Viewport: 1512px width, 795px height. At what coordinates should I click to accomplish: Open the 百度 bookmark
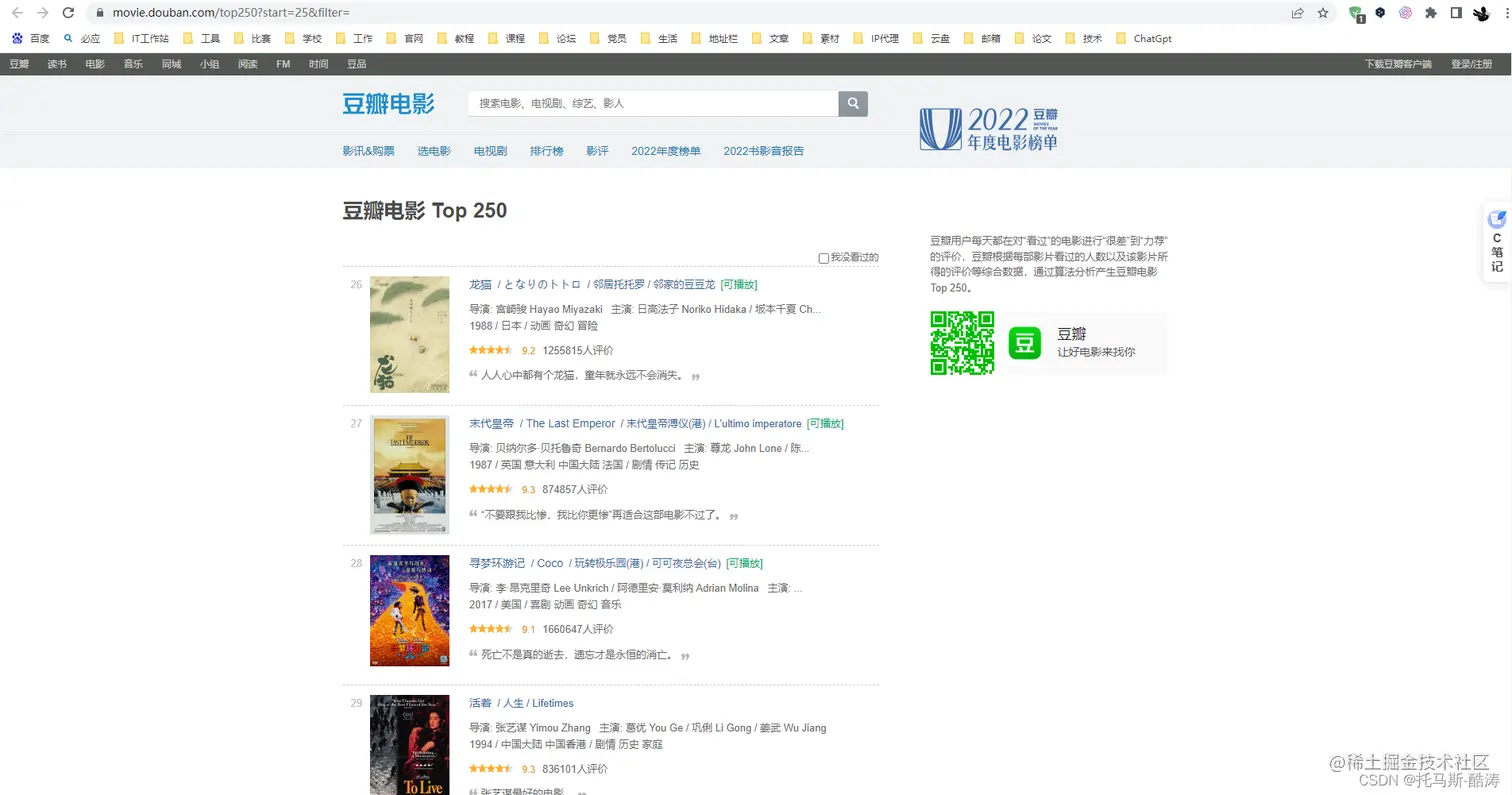click(31, 39)
